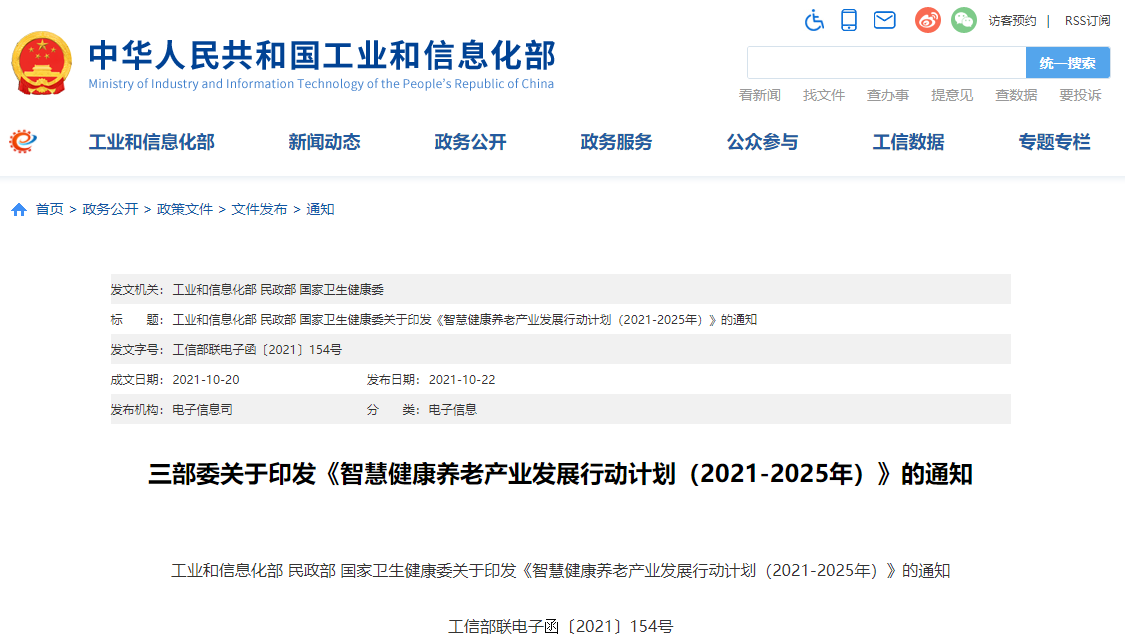Image resolution: width=1125 pixels, height=643 pixels.
Task: Open the Weibo icon
Action: [928, 20]
